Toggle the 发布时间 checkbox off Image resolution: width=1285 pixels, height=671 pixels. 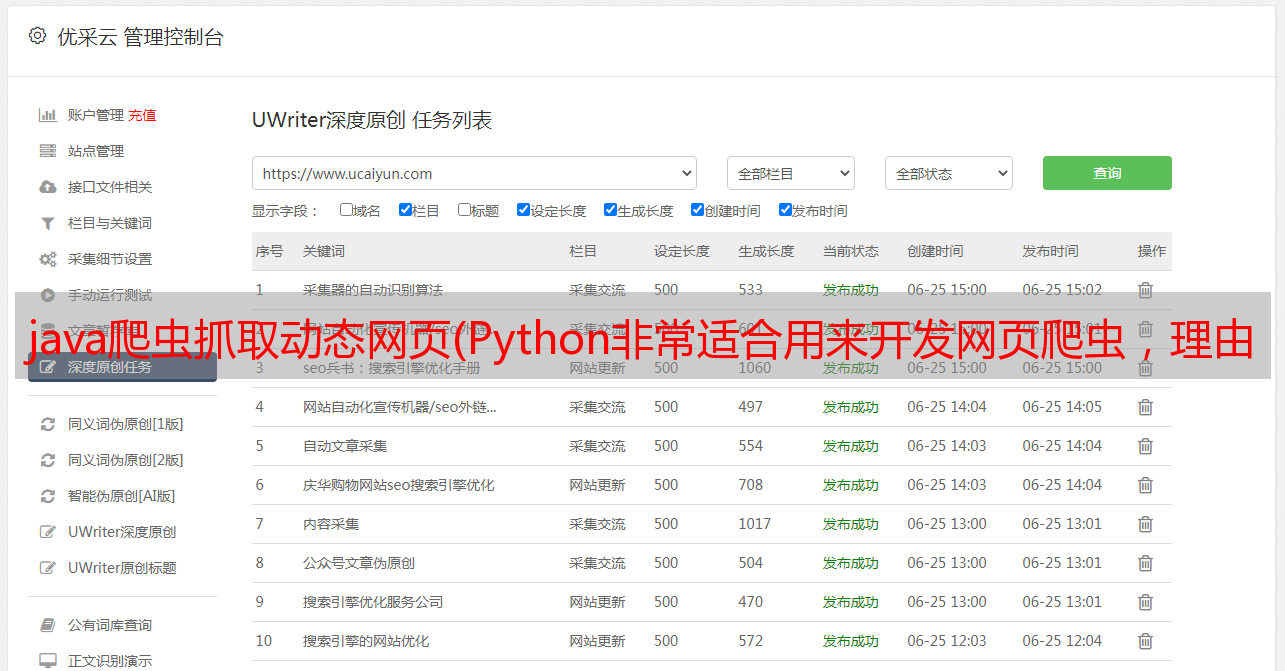click(x=785, y=210)
